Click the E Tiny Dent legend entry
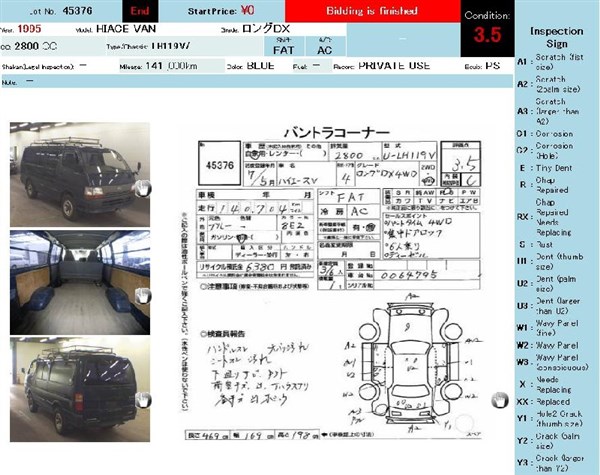The image size is (600, 475). click(546, 168)
